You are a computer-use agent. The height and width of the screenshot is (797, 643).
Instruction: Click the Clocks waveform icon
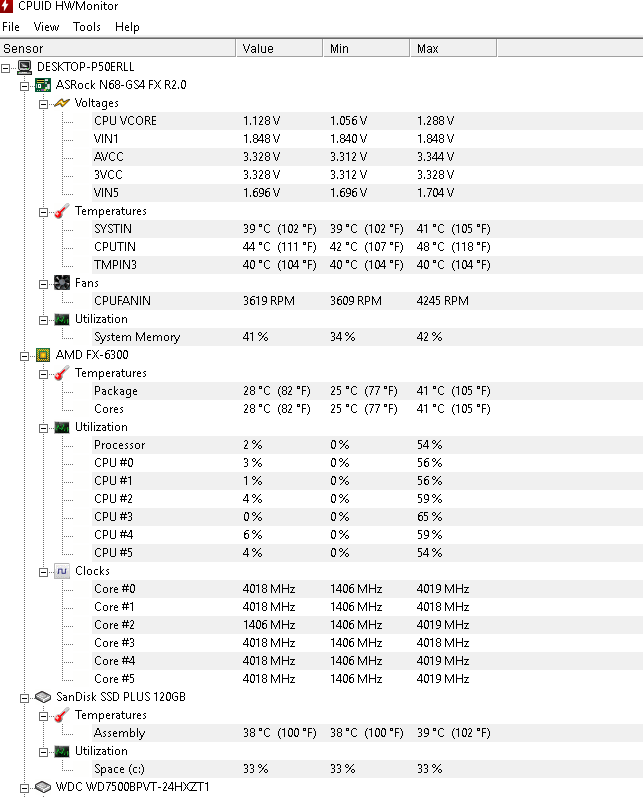(62, 571)
